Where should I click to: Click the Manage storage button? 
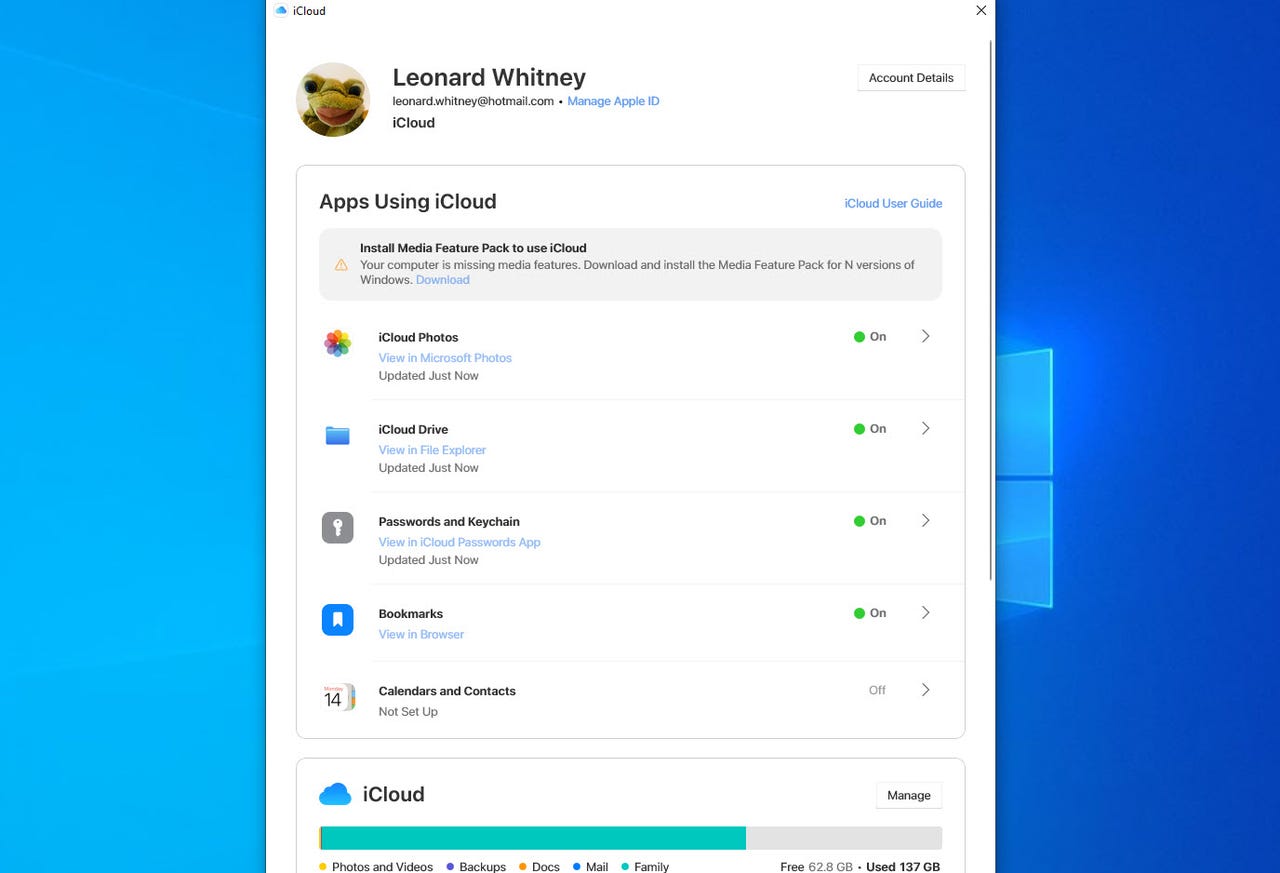[909, 795]
